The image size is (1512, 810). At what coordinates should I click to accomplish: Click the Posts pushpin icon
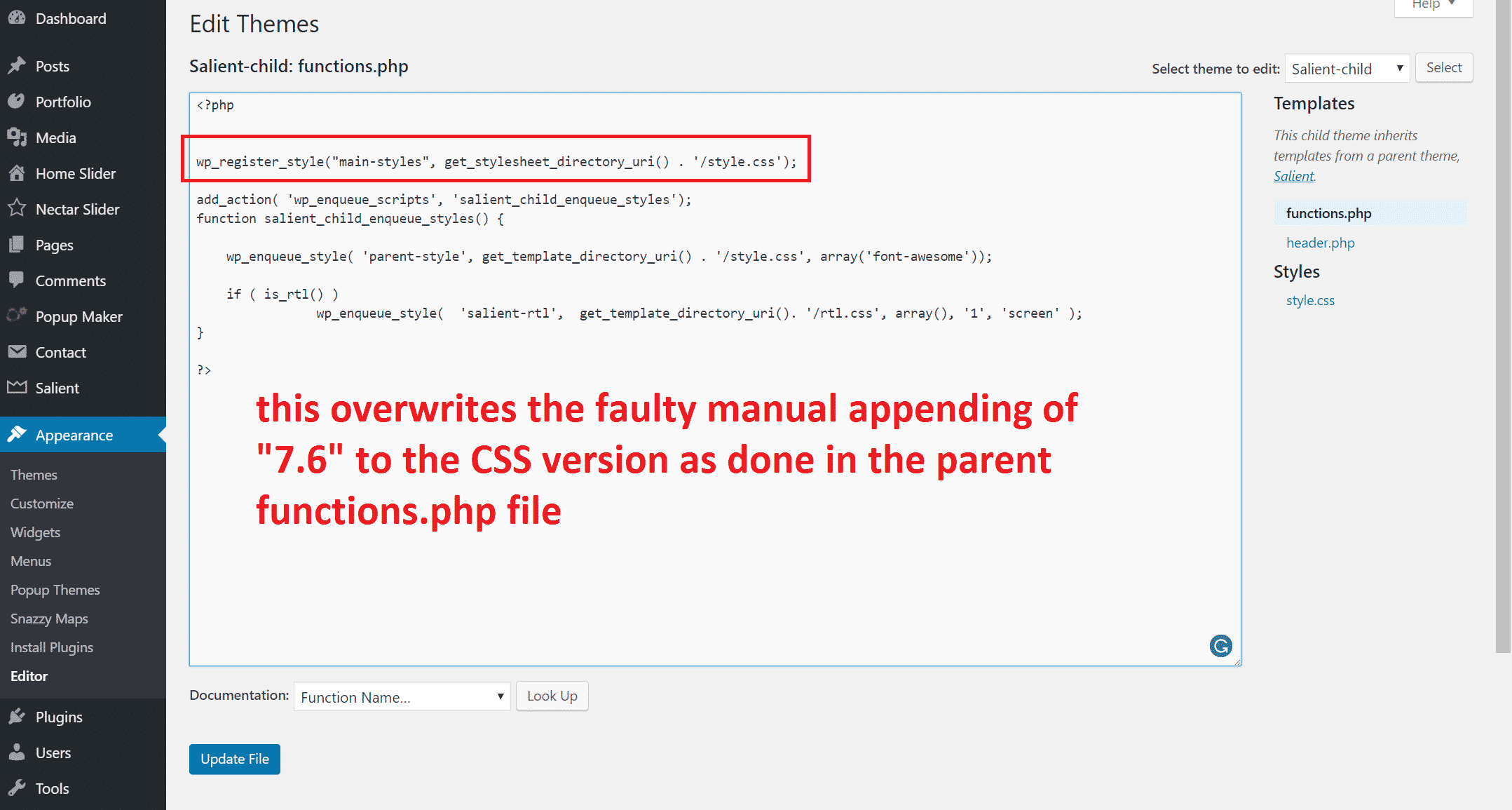point(17,66)
